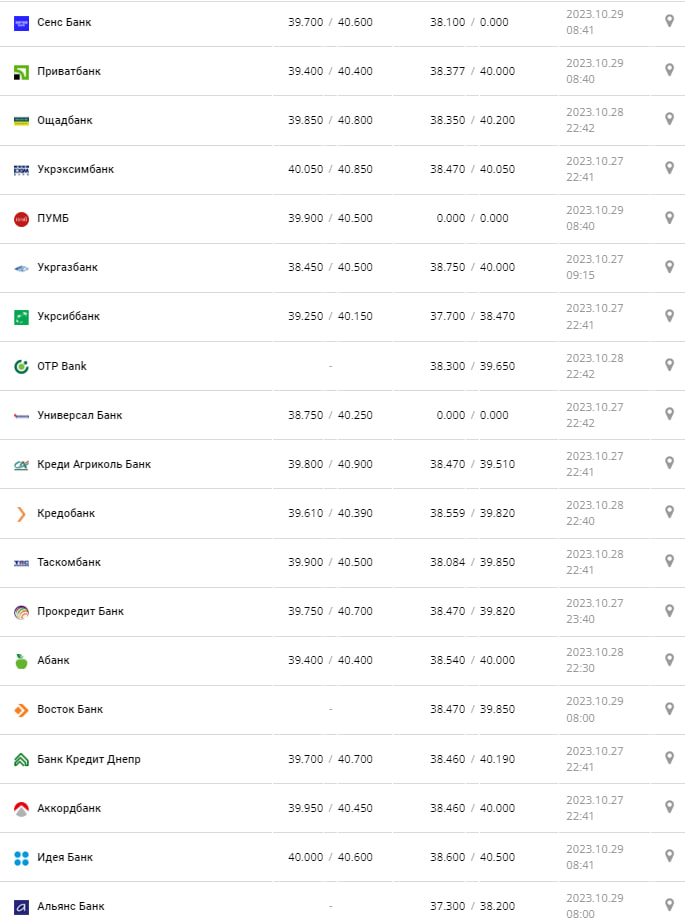Open map location for Сенс Банк

(x=669, y=21)
